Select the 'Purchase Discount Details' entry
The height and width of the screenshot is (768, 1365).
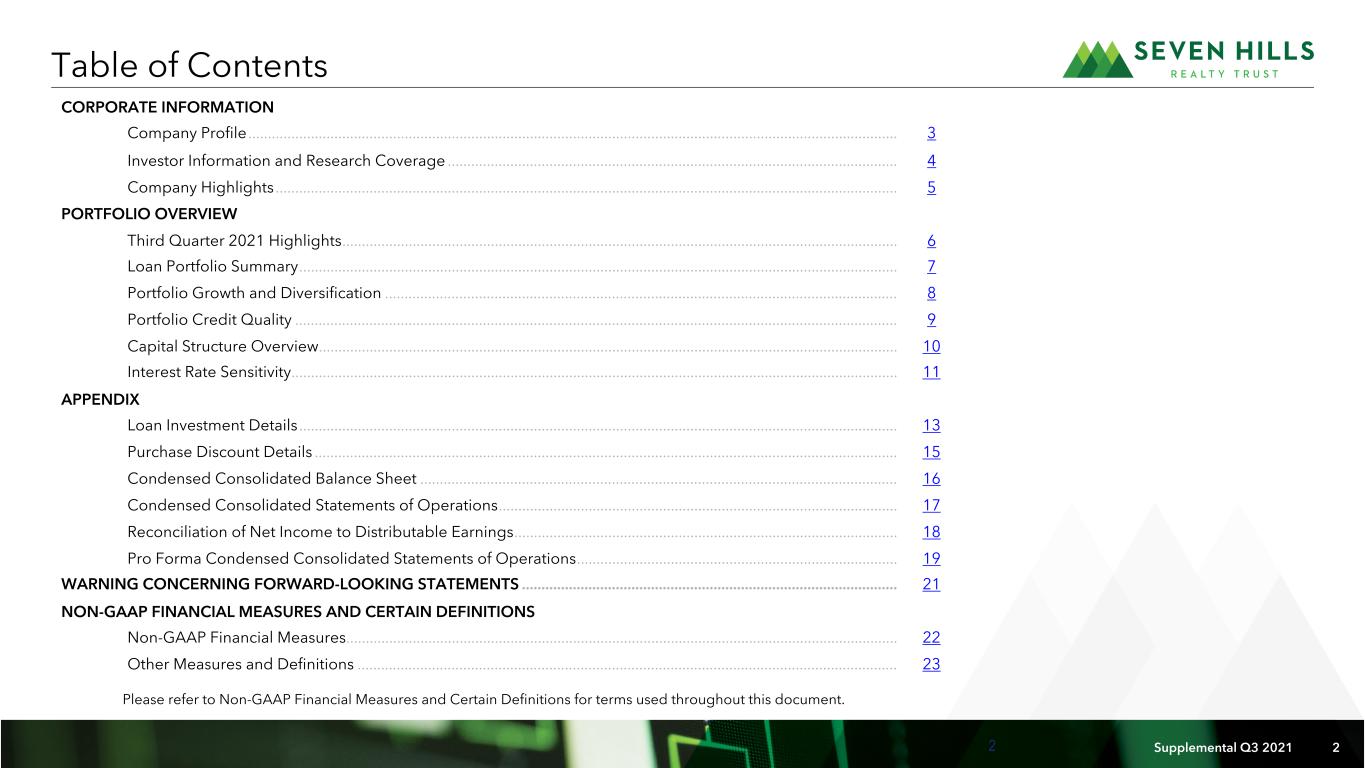[219, 452]
